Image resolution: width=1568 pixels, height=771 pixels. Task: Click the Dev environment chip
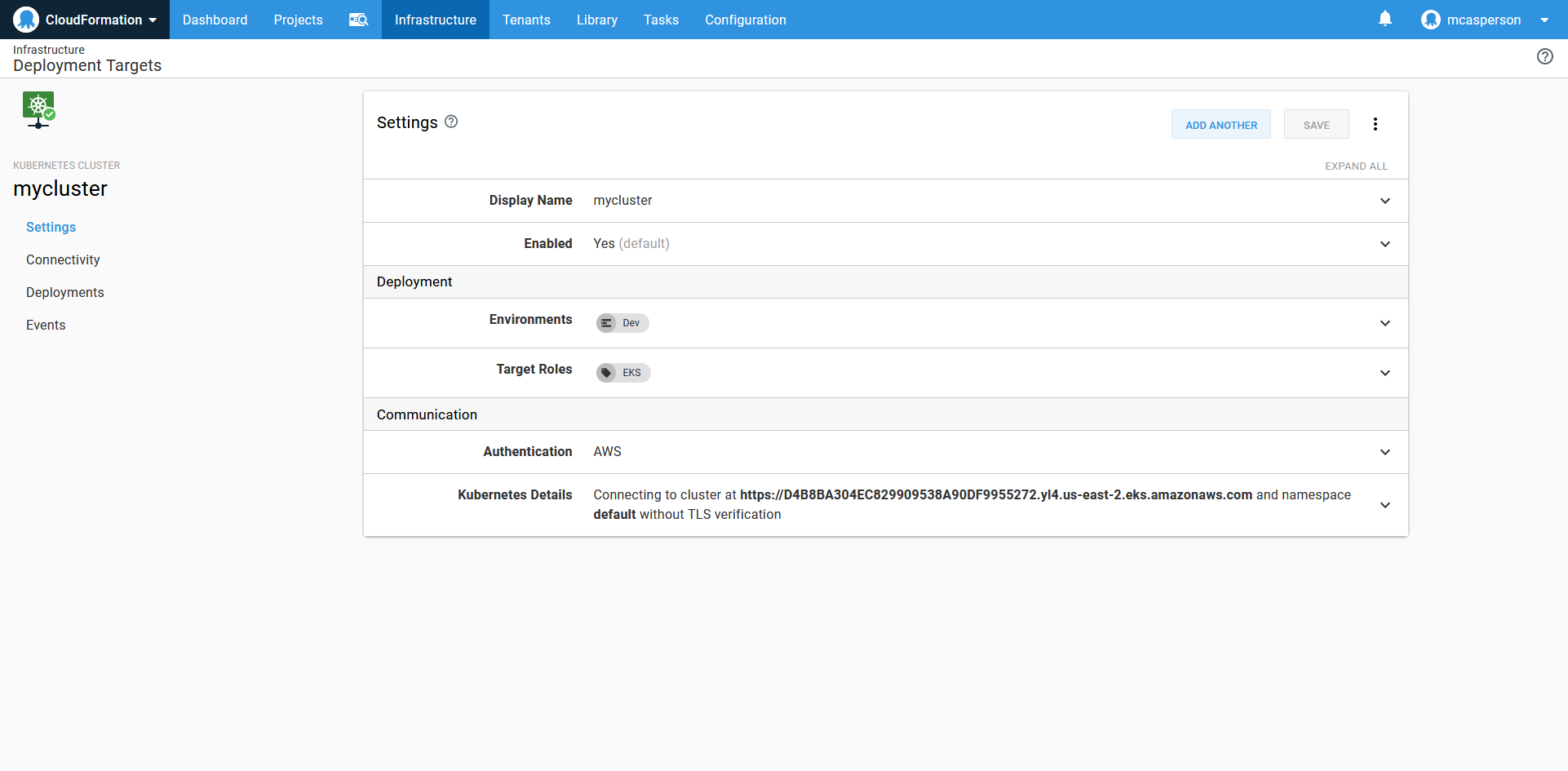coord(622,323)
